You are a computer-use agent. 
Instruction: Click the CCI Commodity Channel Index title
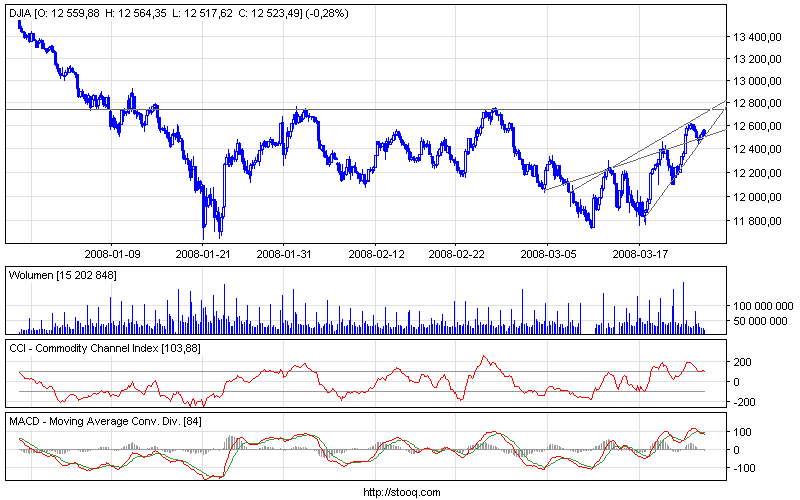(x=105, y=348)
